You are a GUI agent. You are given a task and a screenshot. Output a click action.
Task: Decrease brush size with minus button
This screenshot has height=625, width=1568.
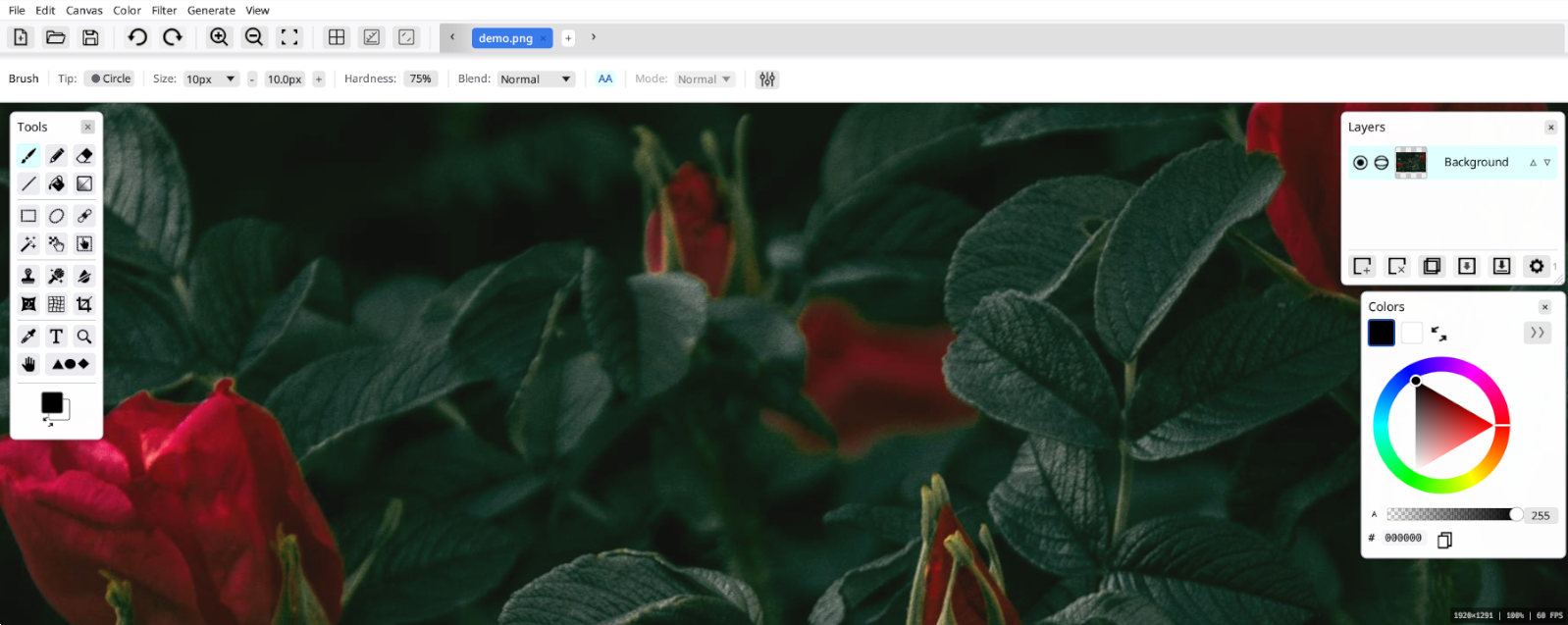pyautogui.click(x=252, y=79)
